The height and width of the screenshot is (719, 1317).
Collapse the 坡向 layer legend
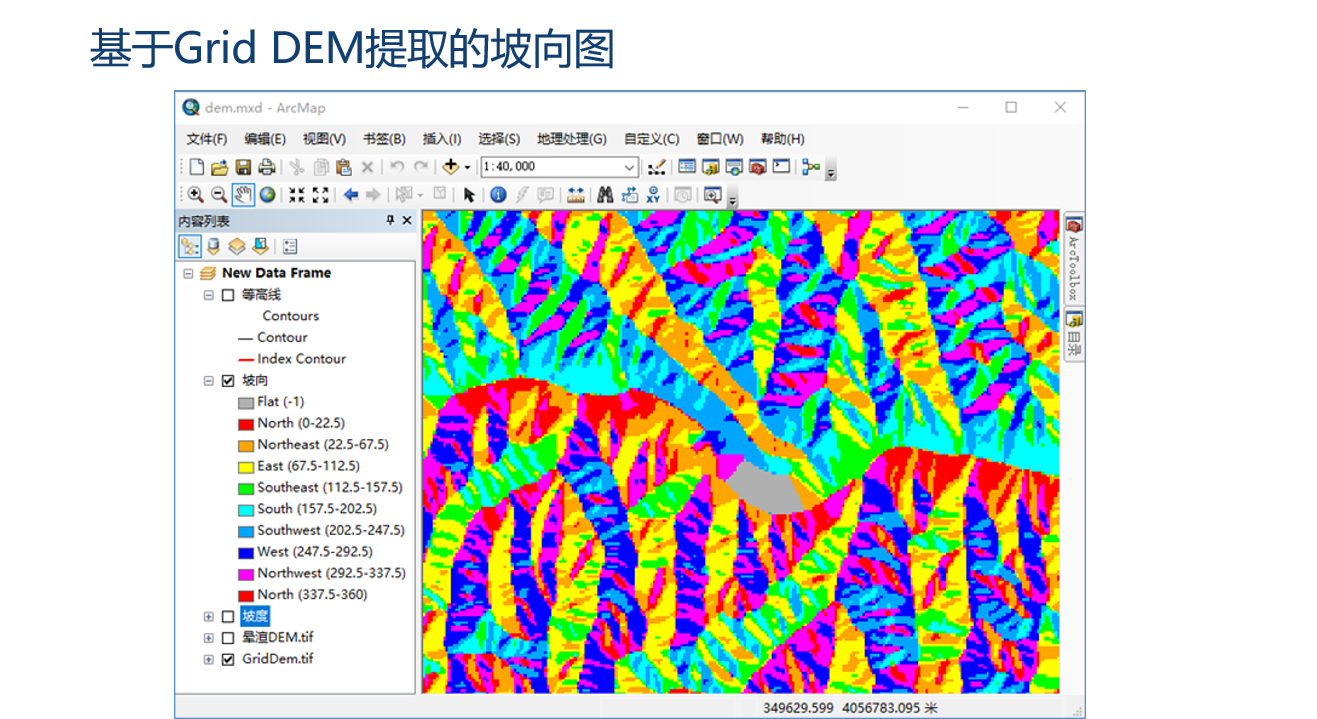pyautogui.click(x=208, y=381)
